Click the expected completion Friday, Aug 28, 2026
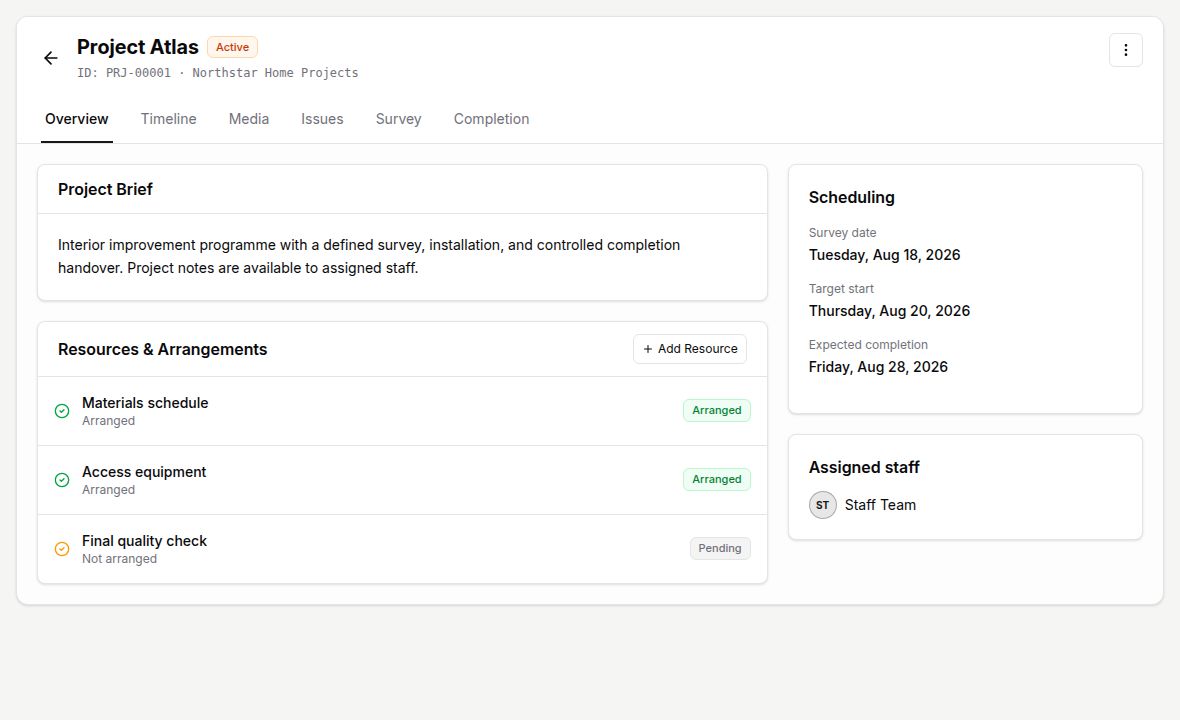Image resolution: width=1180 pixels, height=720 pixels. (x=878, y=367)
